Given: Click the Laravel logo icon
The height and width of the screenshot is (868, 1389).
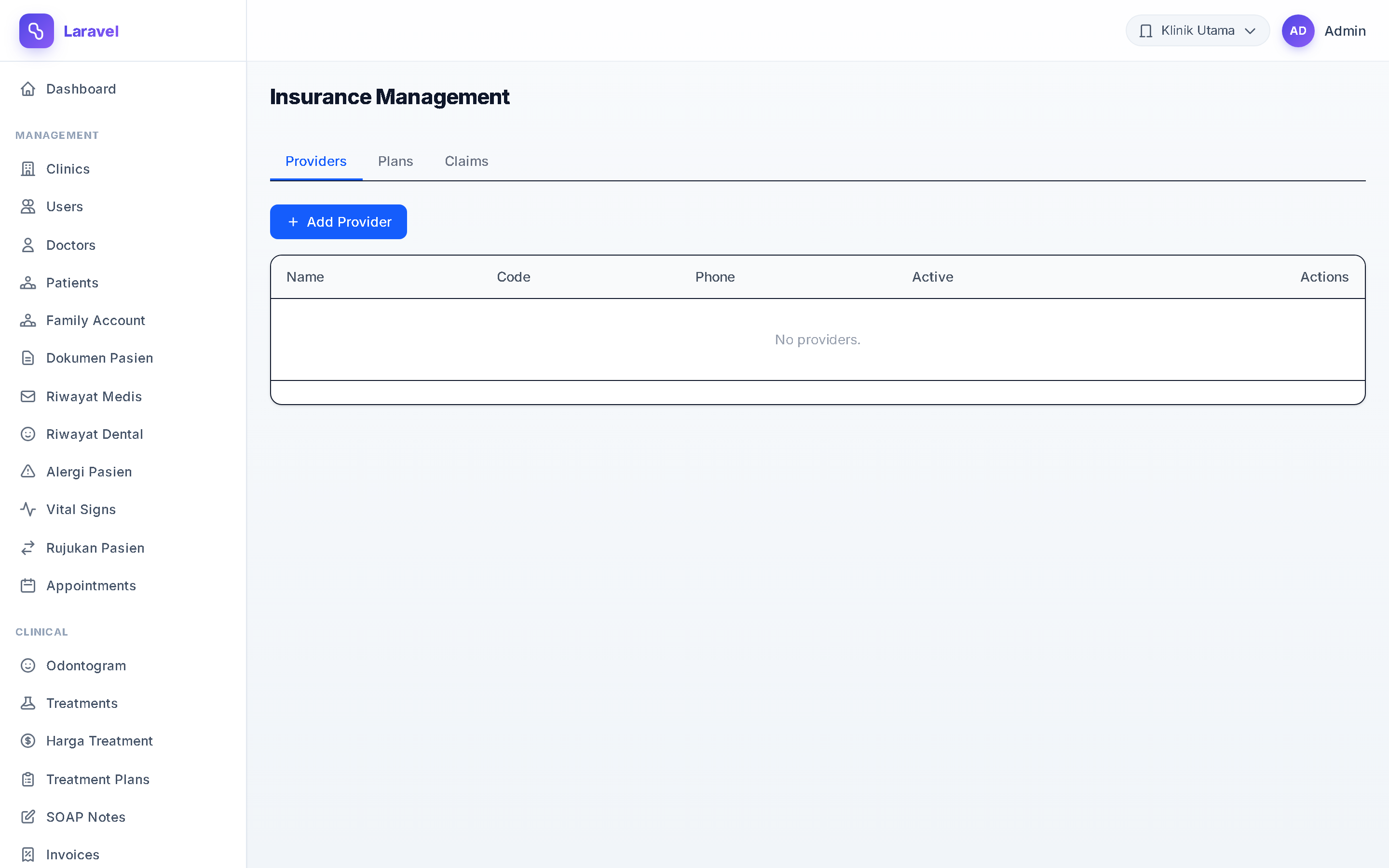Looking at the screenshot, I should 36,31.
